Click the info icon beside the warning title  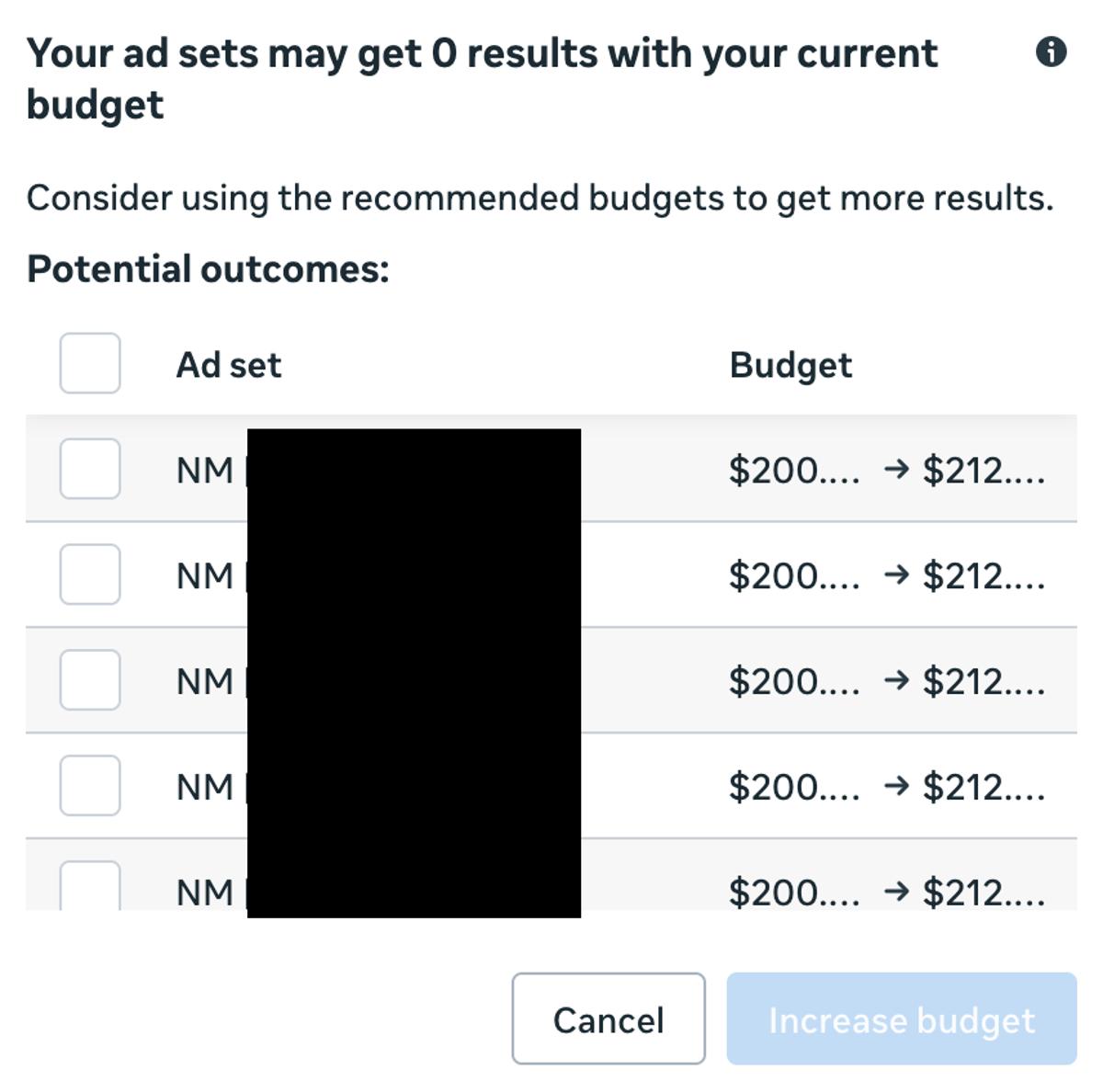1053,53
